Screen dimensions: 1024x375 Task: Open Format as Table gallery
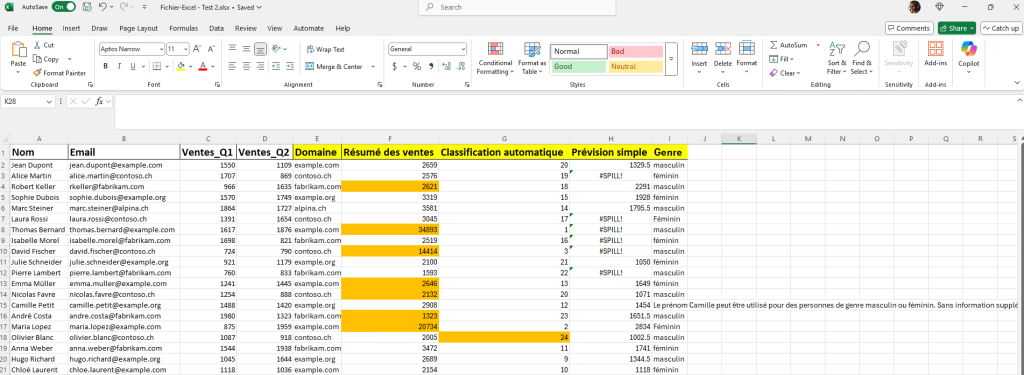[532, 59]
